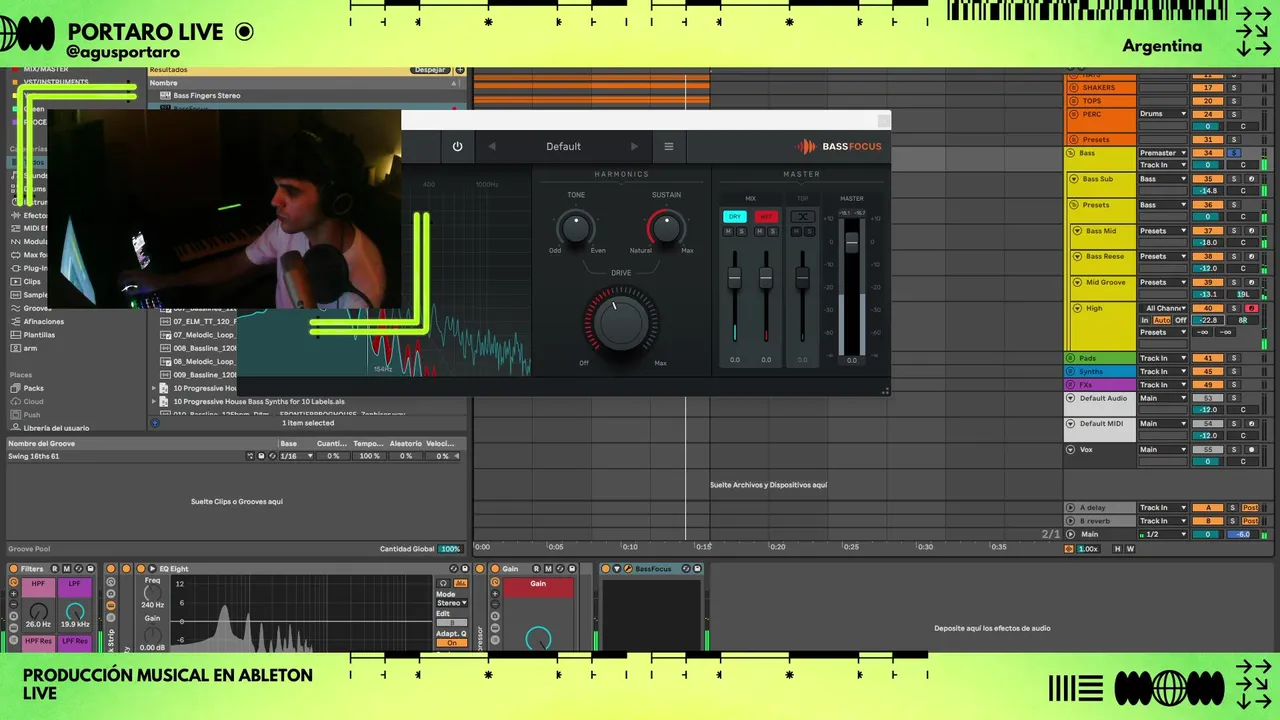Toggle the DRY mix channel button
Screen dimensions: 1280x720
[735, 216]
